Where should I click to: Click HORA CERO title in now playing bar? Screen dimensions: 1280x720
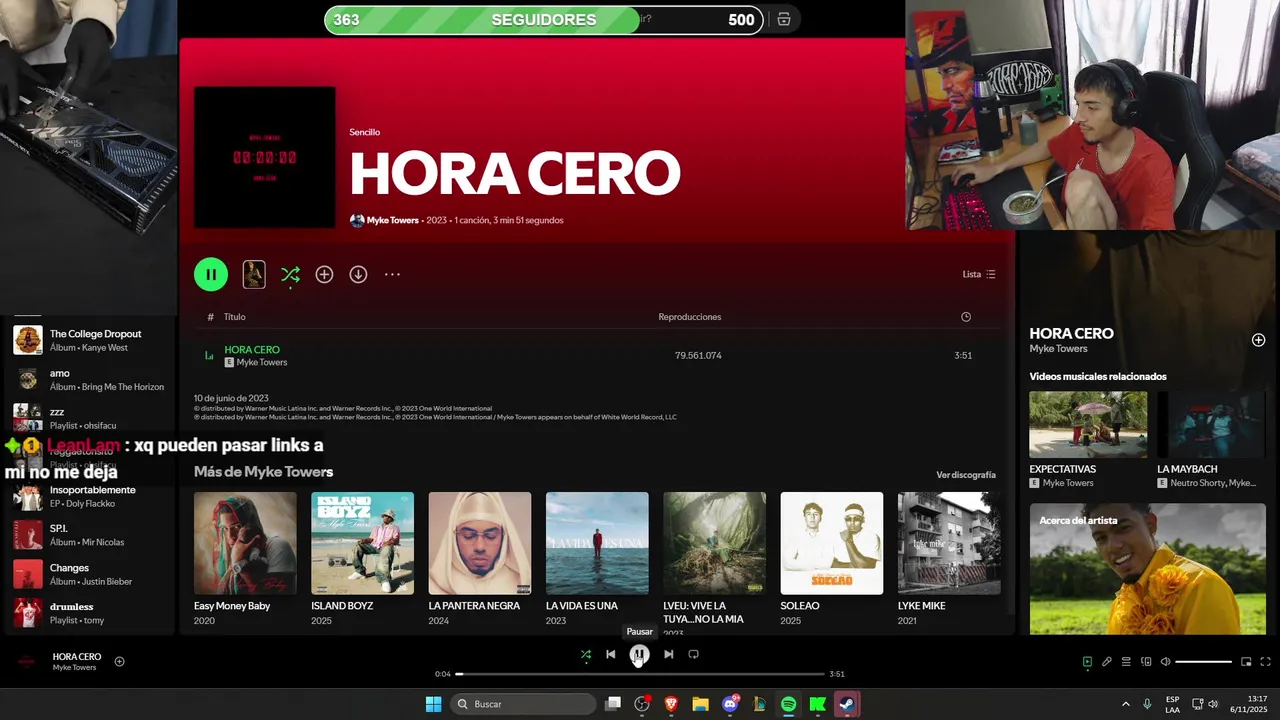click(77, 657)
